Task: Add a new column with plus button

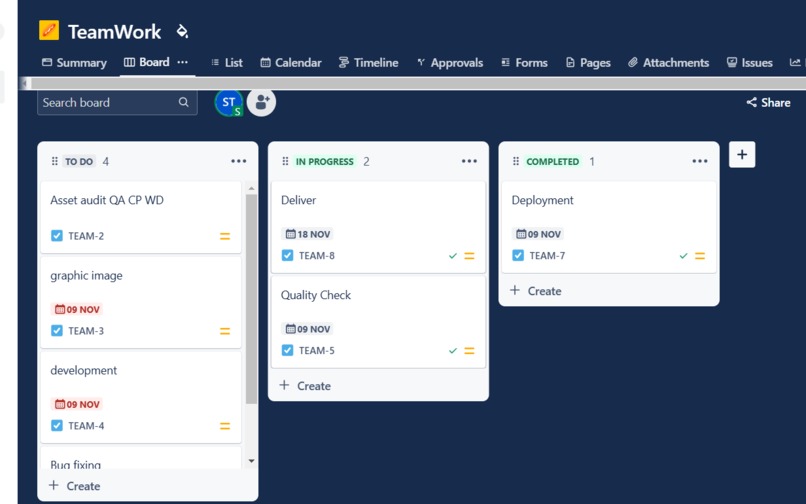Action: (742, 154)
